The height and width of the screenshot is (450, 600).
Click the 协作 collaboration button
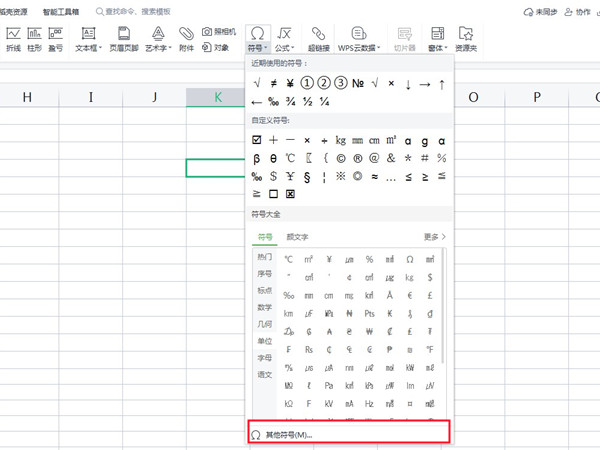(577, 12)
